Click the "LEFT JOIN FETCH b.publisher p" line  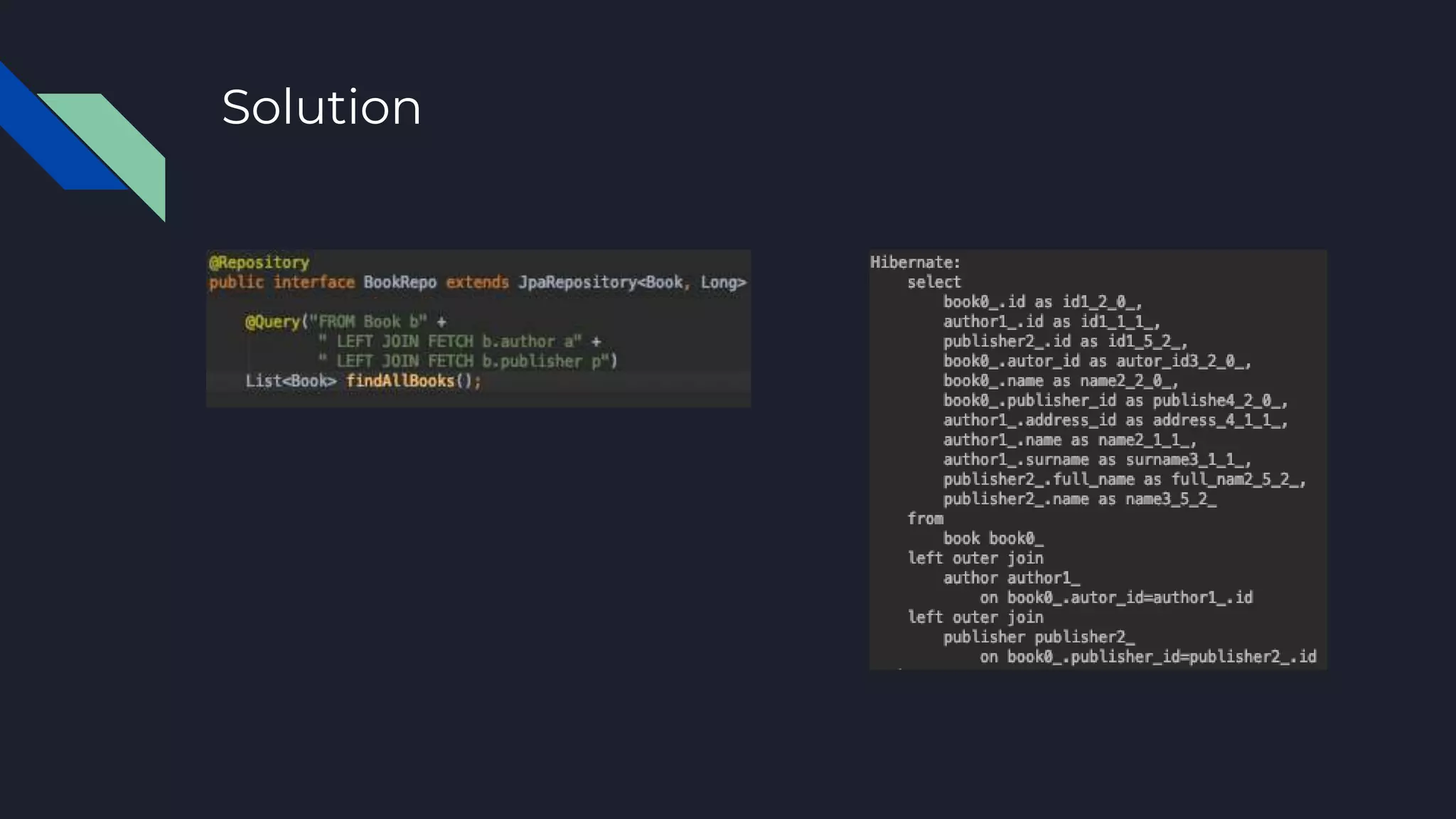click(x=469, y=361)
